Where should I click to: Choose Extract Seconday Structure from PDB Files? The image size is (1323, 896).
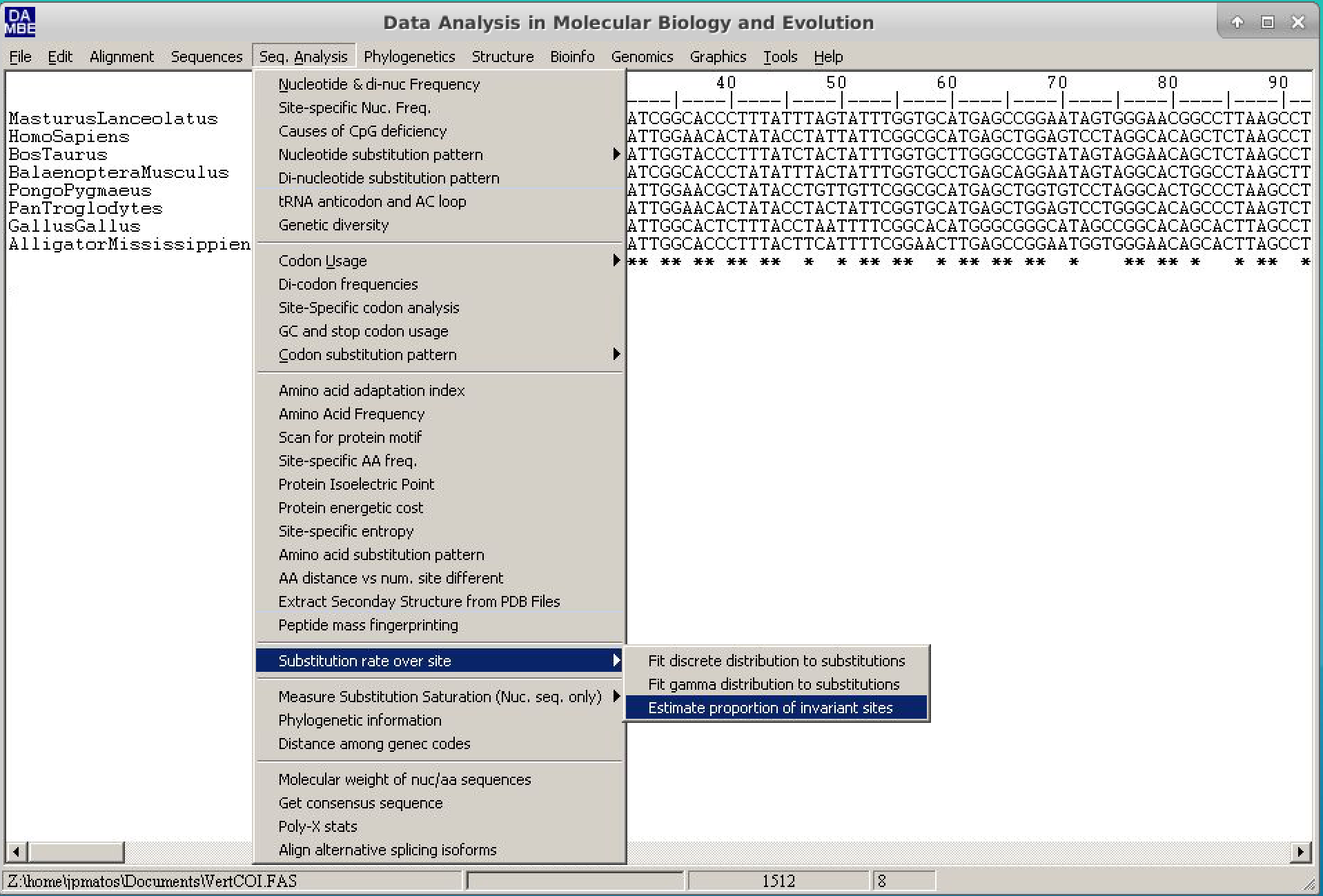click(440, 601)
